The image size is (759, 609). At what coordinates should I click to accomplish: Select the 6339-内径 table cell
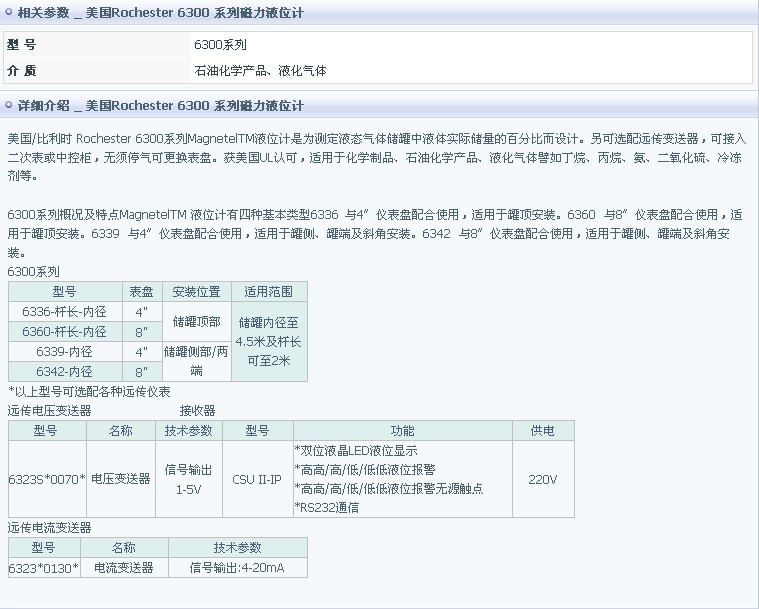[x=65, y=351]
